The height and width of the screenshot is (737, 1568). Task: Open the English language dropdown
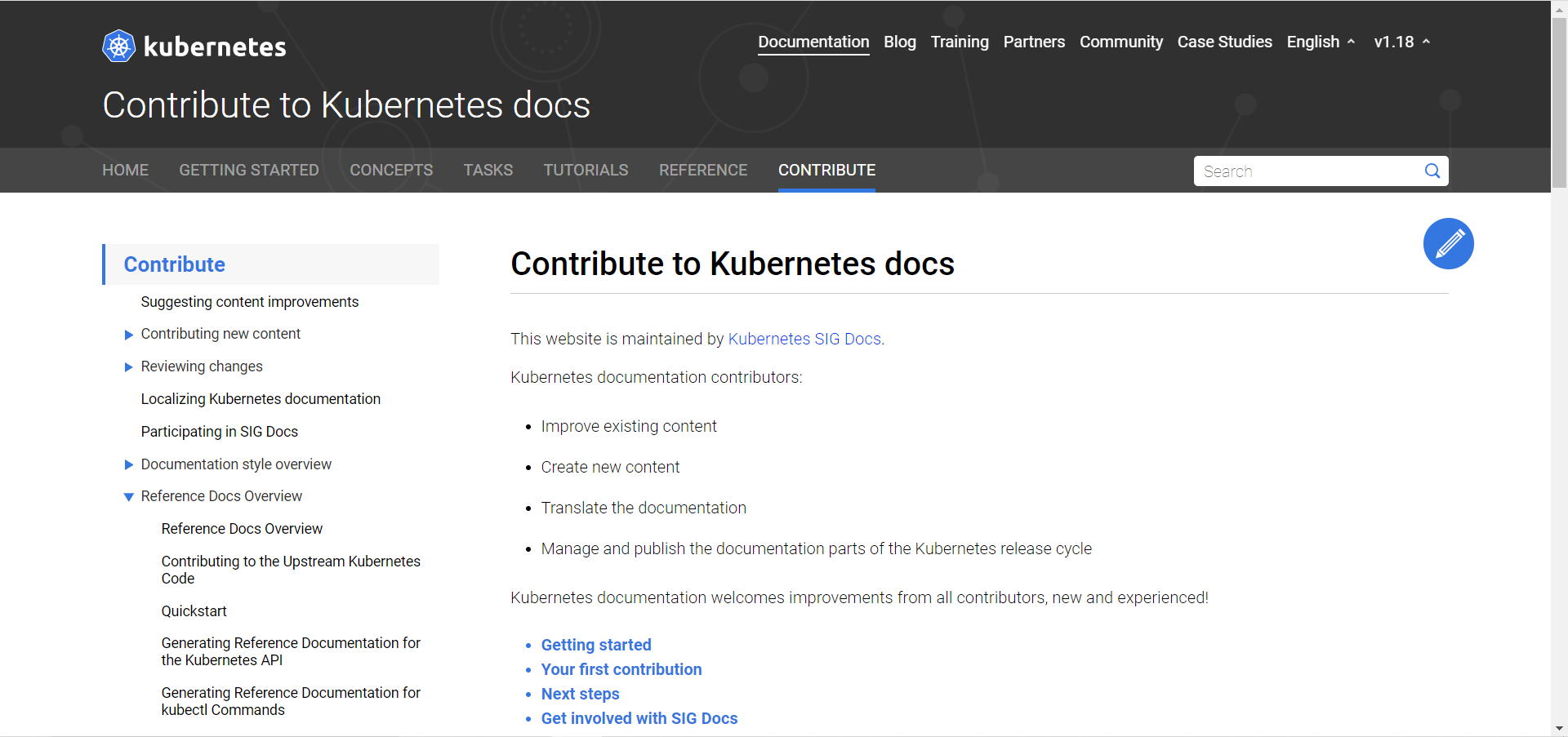[1321, 42]
